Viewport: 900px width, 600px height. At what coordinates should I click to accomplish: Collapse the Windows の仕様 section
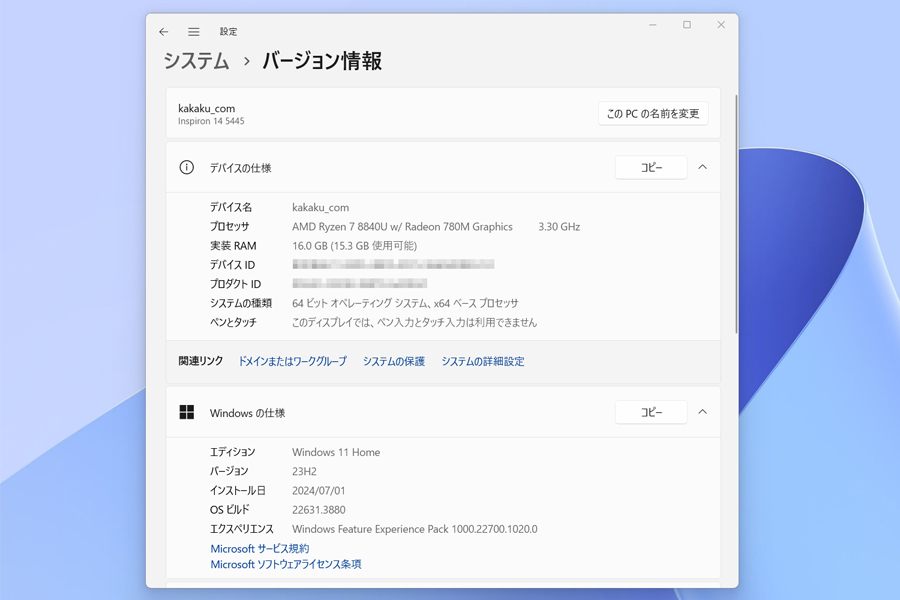pyautogui.click(x=703, y=412)
